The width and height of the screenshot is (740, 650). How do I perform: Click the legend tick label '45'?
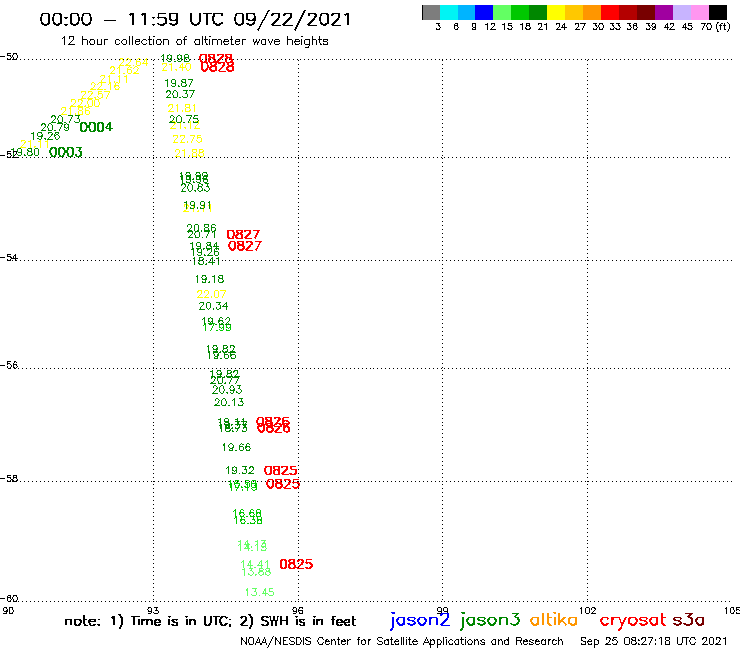point(687,26)
